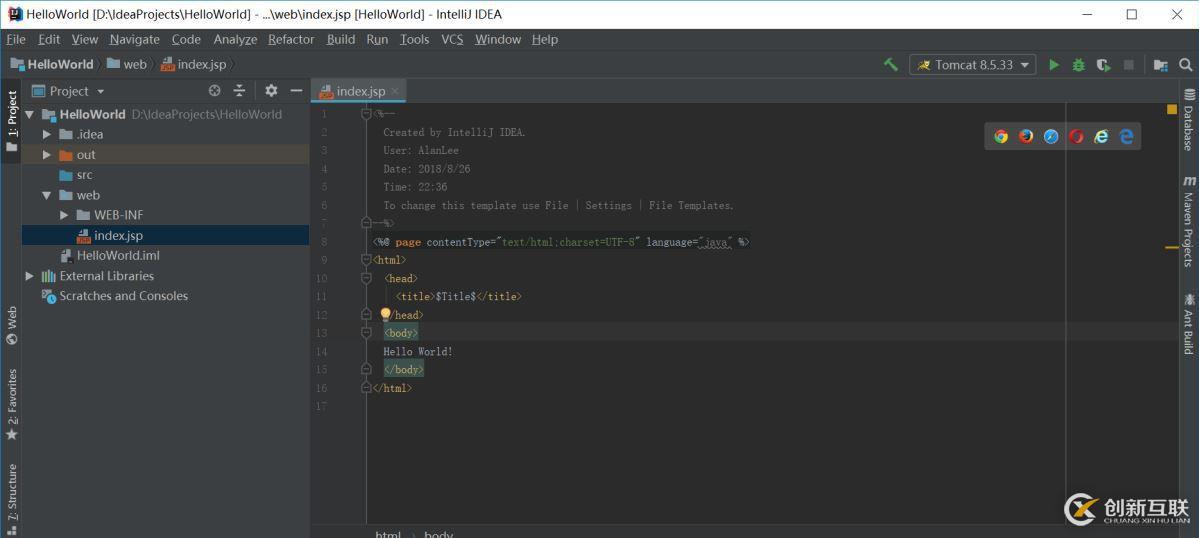This screenshot has width=1199, height=538.
Task: Collapse the web folder arrow
Action: click(x=47, y=196)
